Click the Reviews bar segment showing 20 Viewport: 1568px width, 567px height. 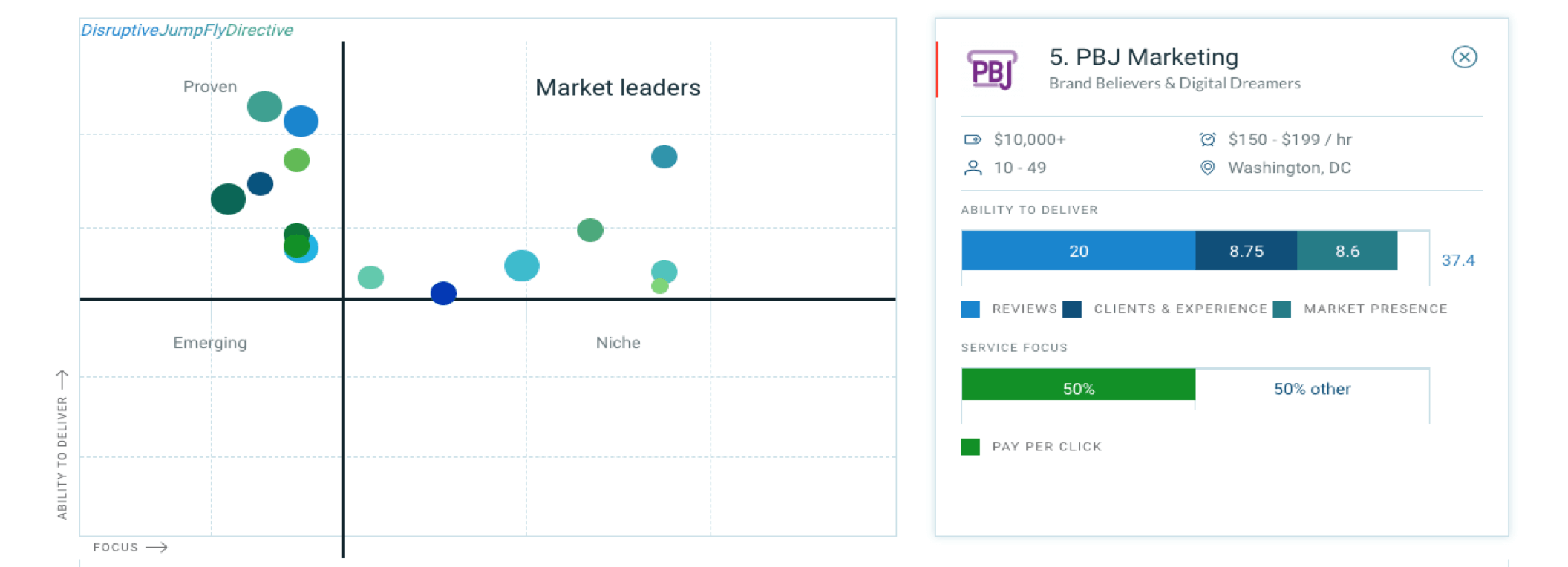pyautogui.click(x=1078, y=251)
